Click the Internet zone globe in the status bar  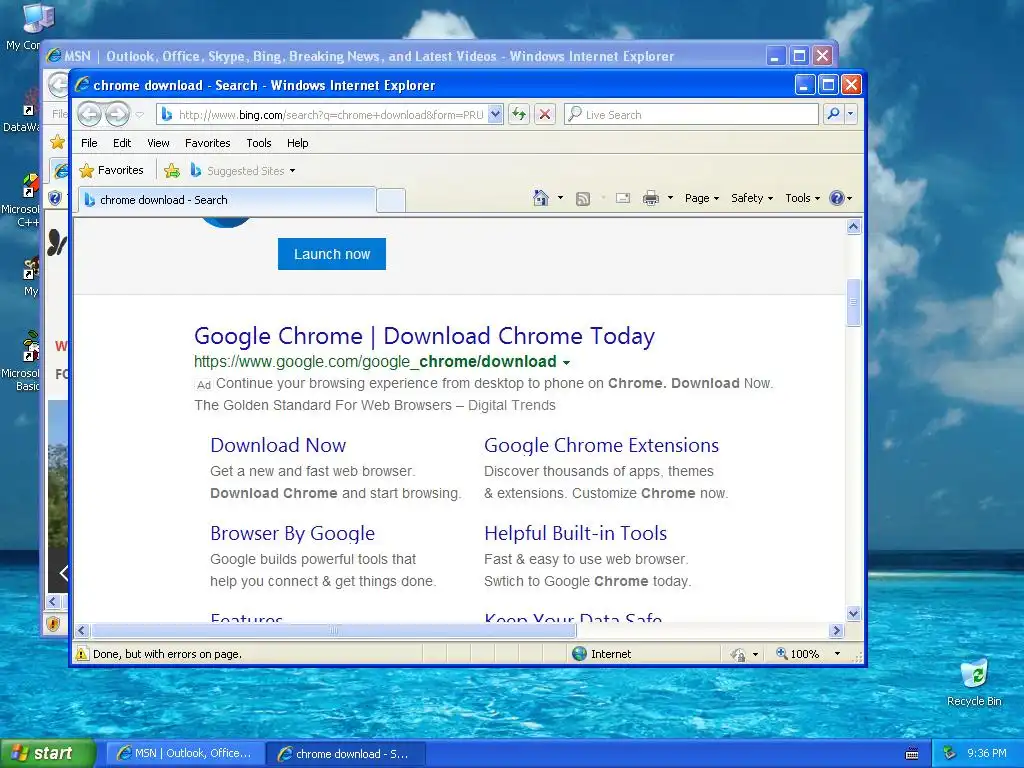[579, 654]
